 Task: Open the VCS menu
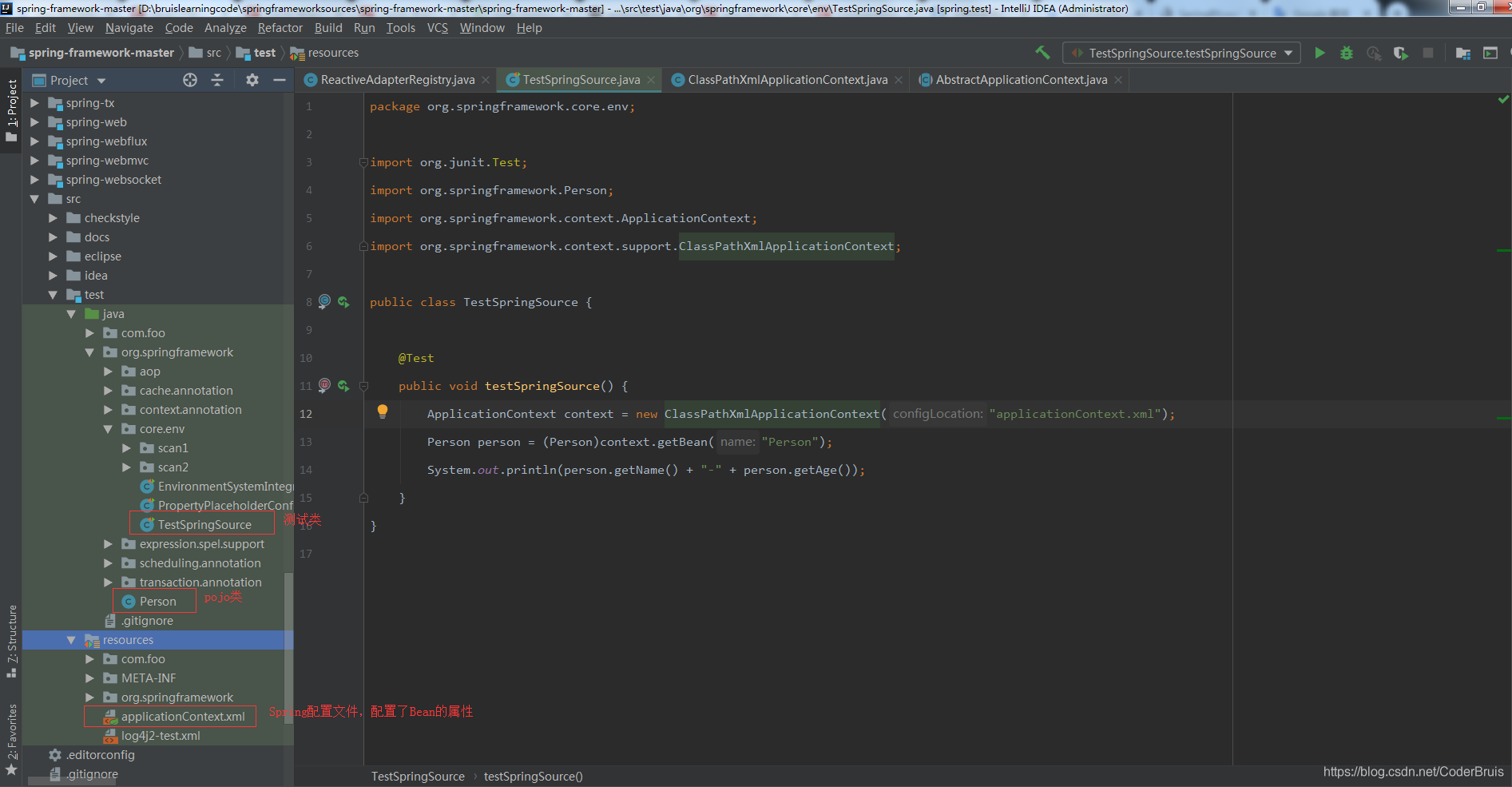click(438, 28)
